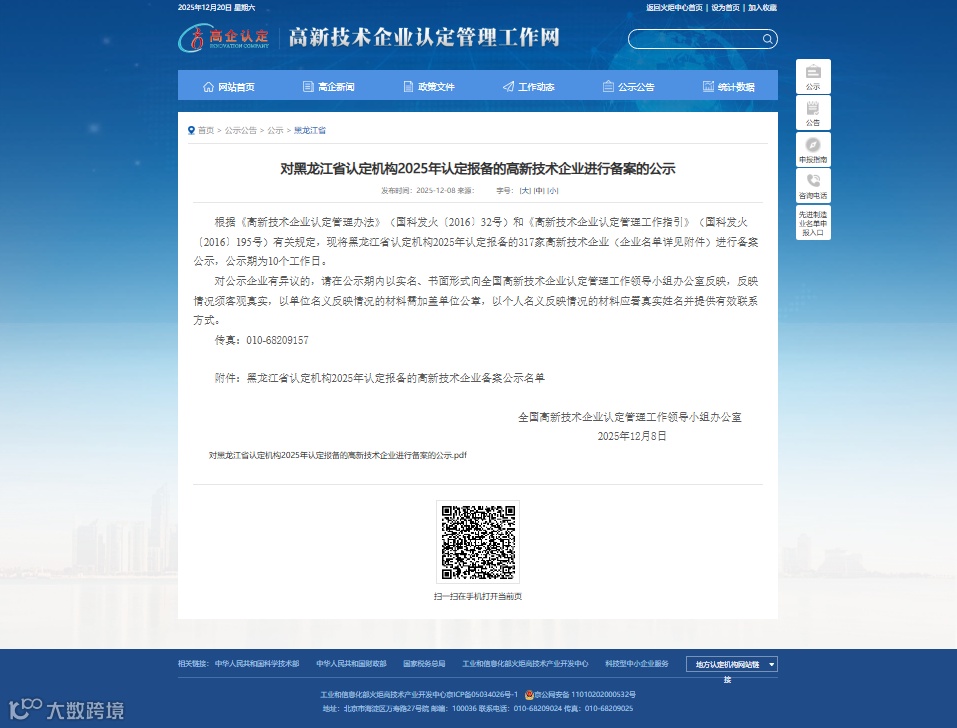Screen dimensions: 957x728
Task: Click 返回火炬中心首页 link
Action: point(674,8)
